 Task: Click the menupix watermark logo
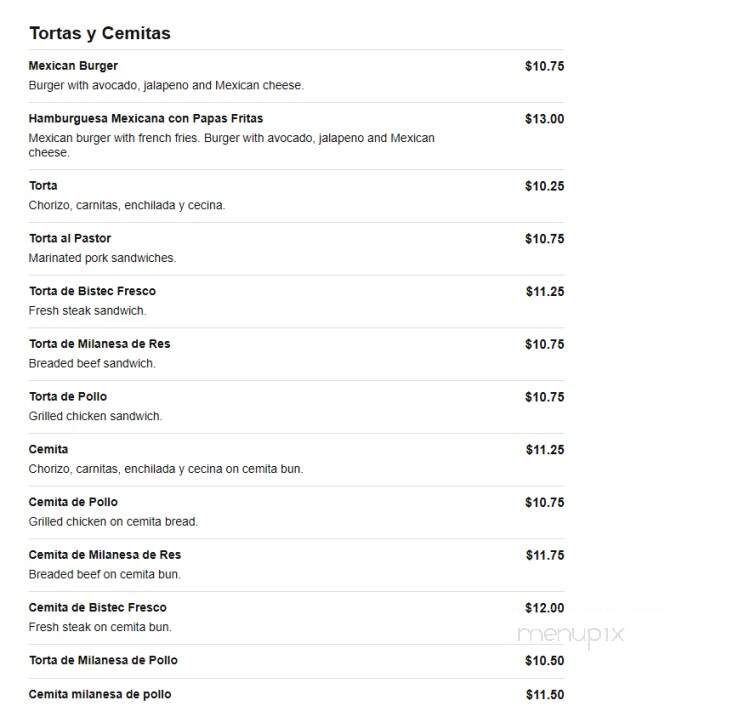[571, 635]
